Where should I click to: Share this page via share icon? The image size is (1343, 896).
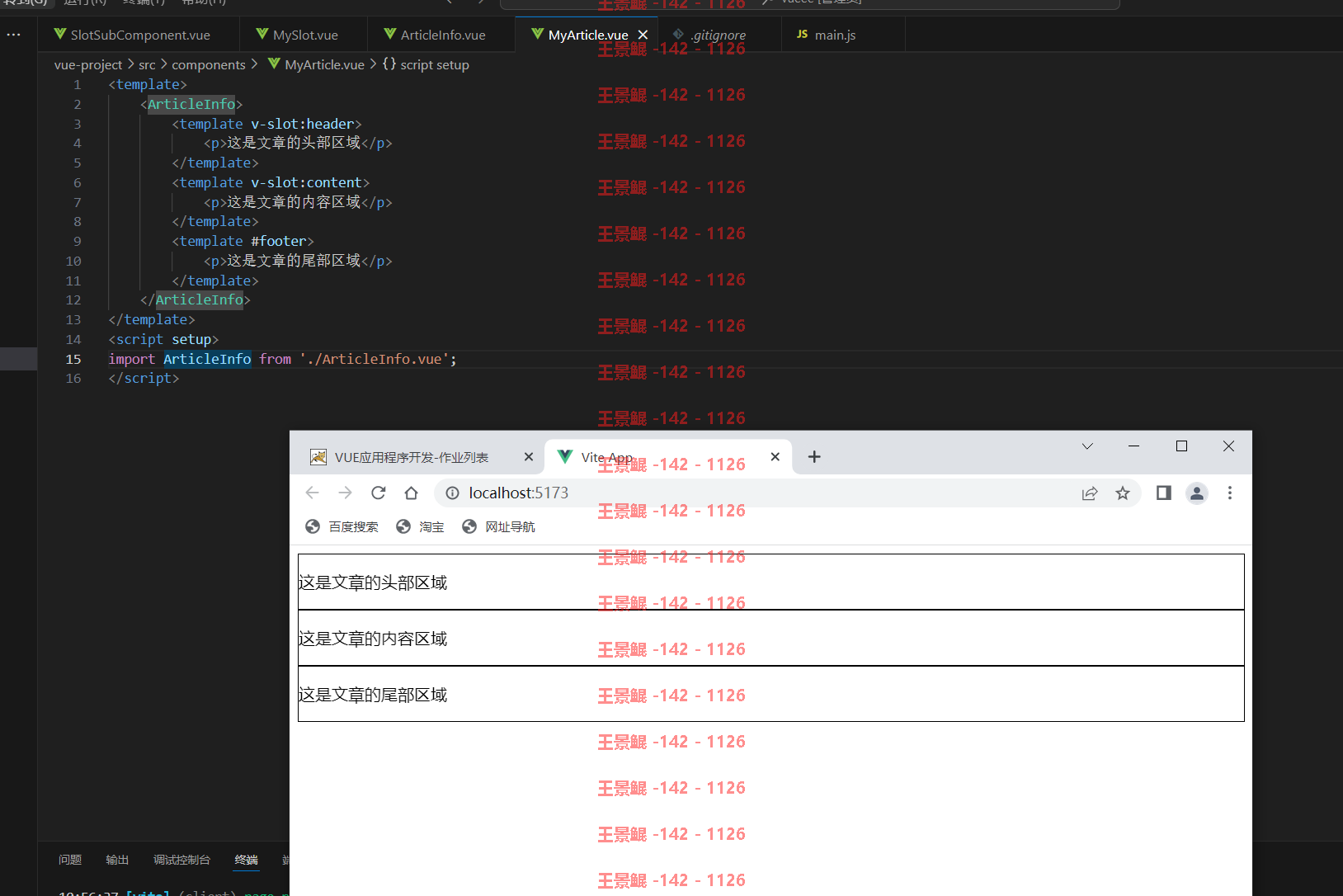point(1090,493)
